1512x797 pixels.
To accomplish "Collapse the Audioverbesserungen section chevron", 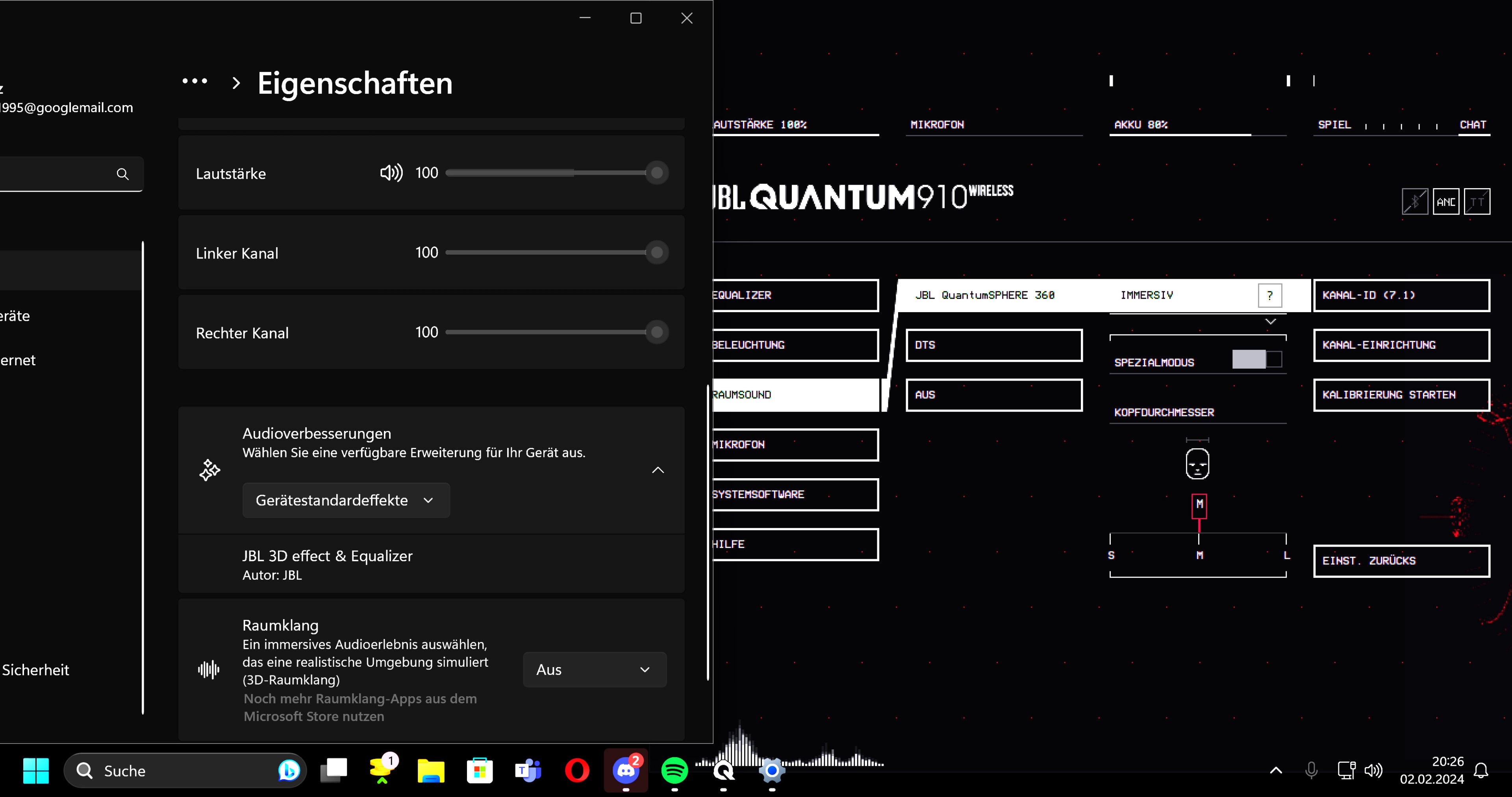I will click(x=658, y=470).
